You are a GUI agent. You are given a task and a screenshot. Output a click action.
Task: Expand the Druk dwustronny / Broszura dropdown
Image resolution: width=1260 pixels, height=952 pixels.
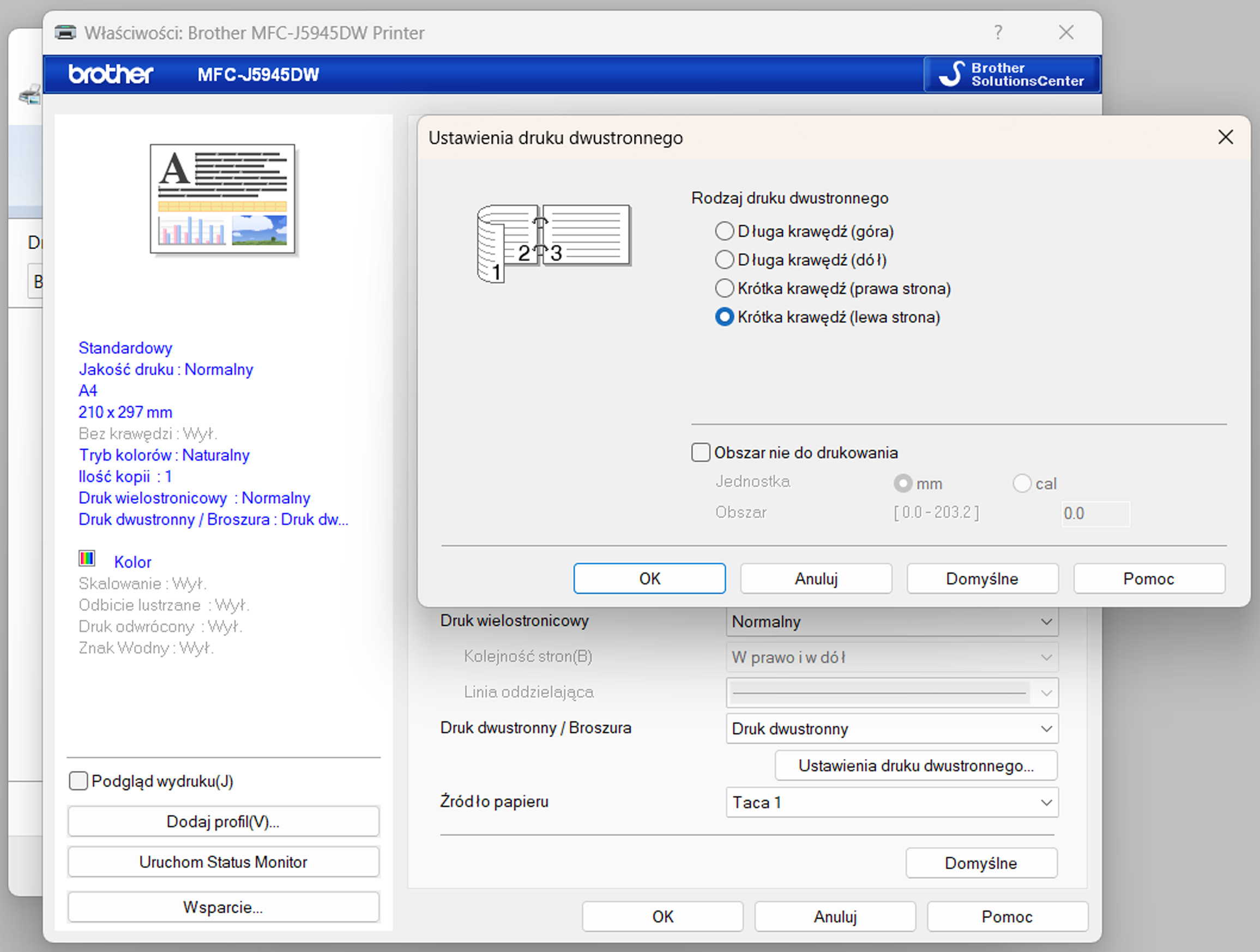pos(891,728)
